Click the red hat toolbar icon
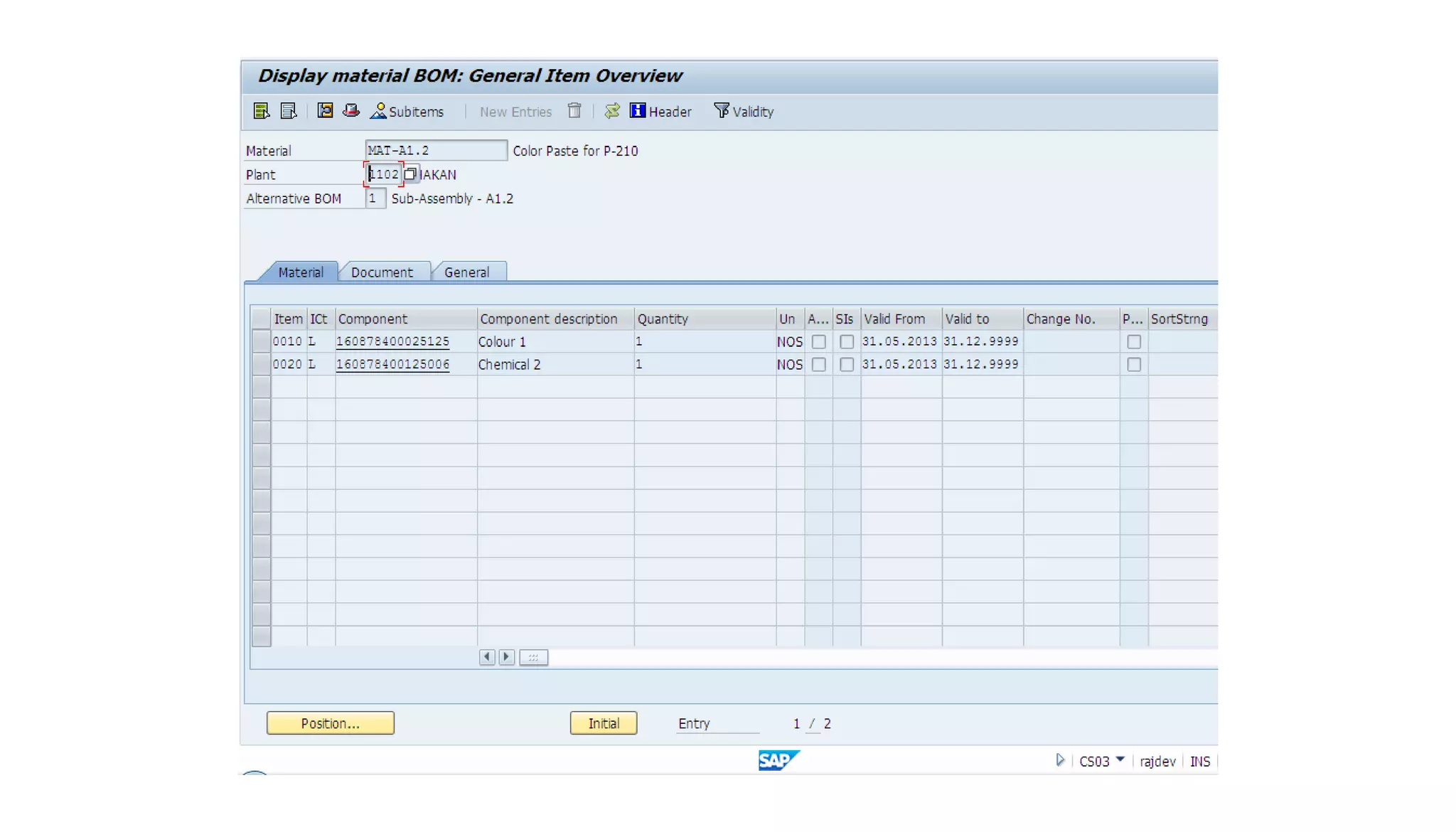 click(351, 110)
